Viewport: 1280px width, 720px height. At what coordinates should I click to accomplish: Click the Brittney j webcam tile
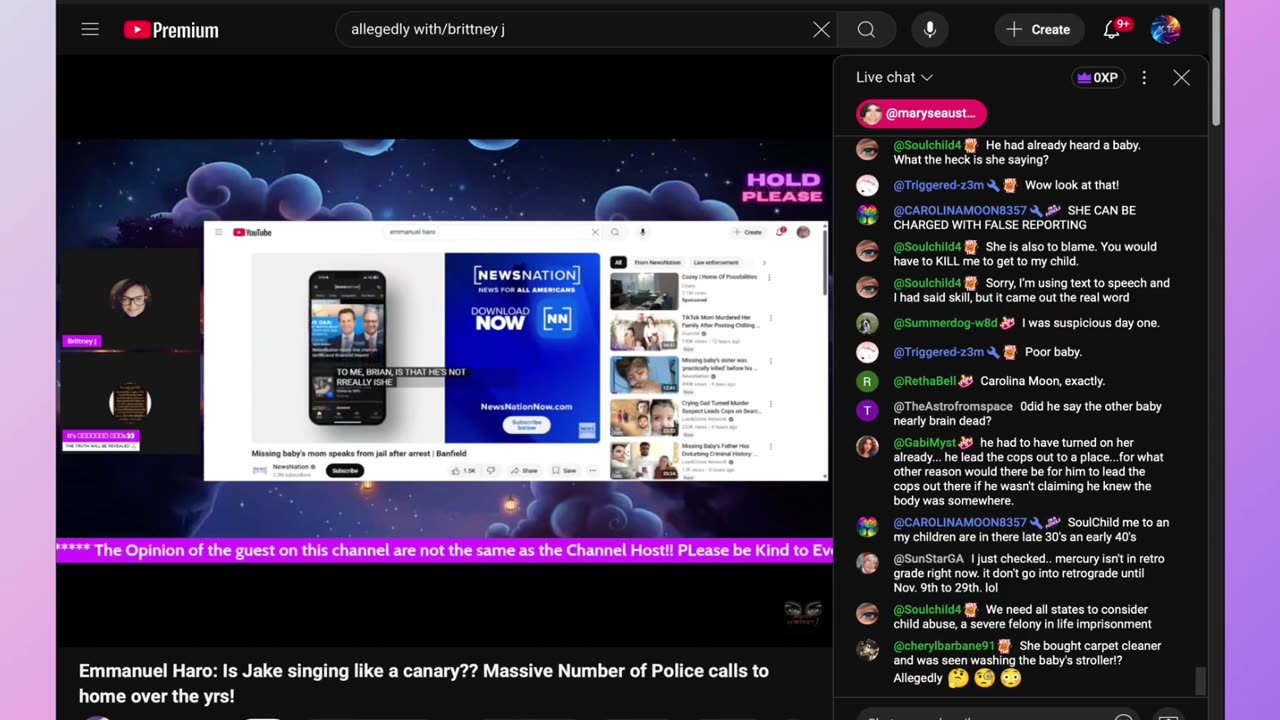(129, 298)
